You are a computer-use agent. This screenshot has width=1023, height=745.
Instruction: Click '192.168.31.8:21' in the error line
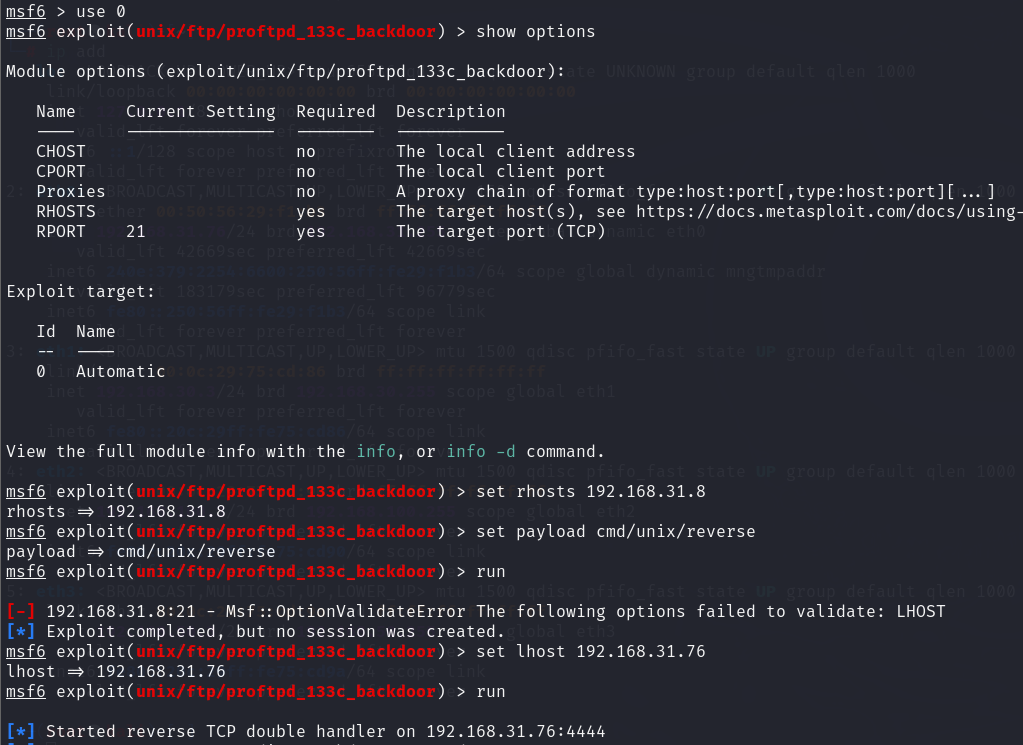[121, 612]
